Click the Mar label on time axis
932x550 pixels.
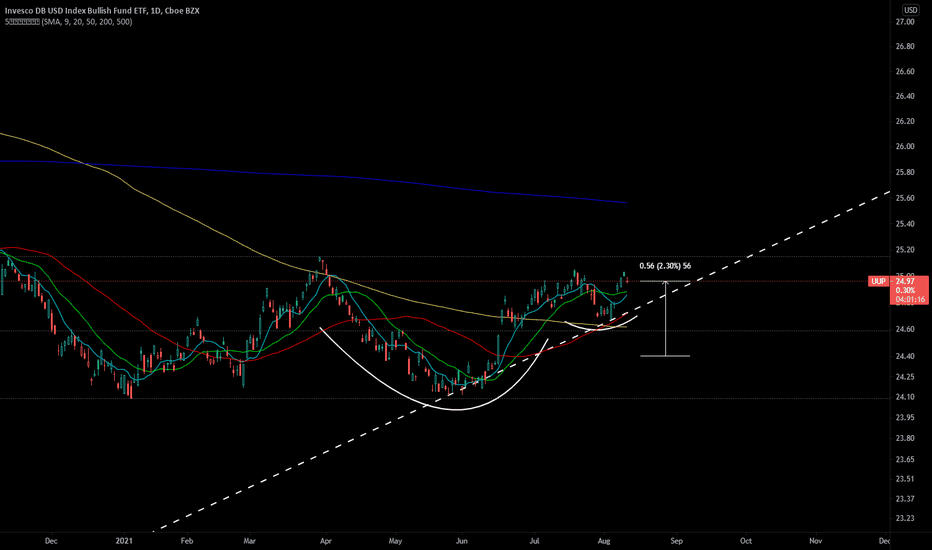[x=250, y=541]
